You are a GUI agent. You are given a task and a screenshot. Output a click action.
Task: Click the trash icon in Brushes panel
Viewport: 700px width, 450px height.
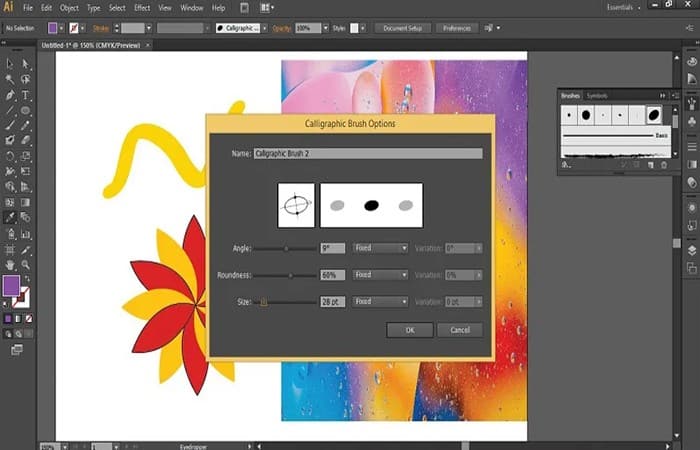point(663,163)
